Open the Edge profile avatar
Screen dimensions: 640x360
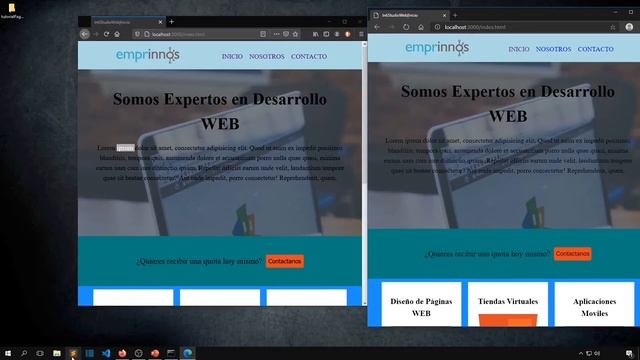coord(629,27)
